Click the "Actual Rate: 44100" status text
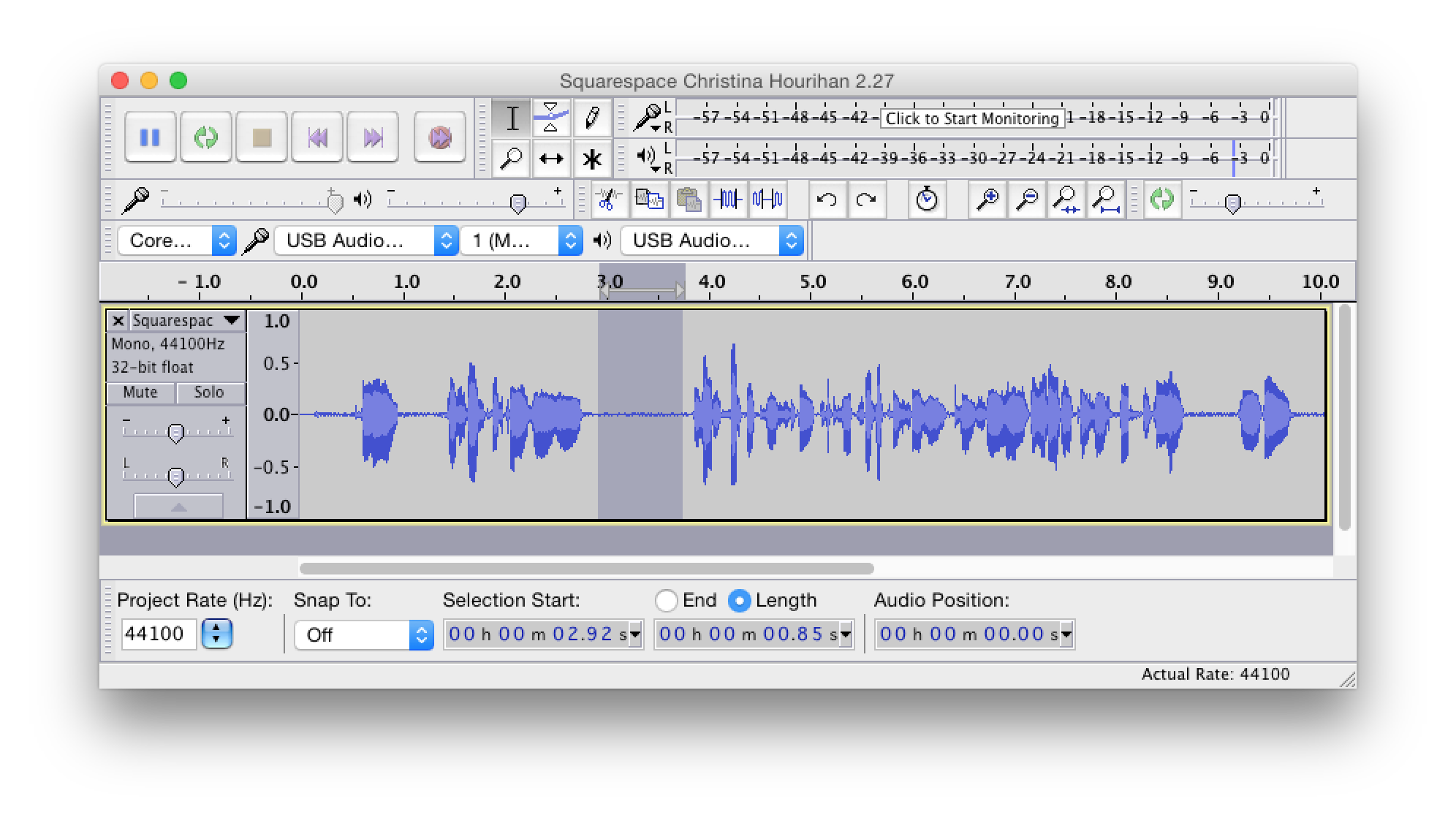 [1216, 674]
